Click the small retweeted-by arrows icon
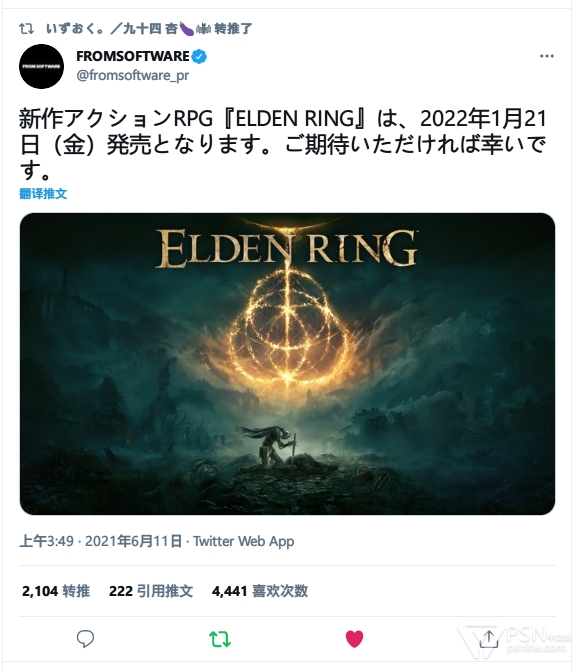The width and height of the screenshot is (583, 671). tap(27, 29)
